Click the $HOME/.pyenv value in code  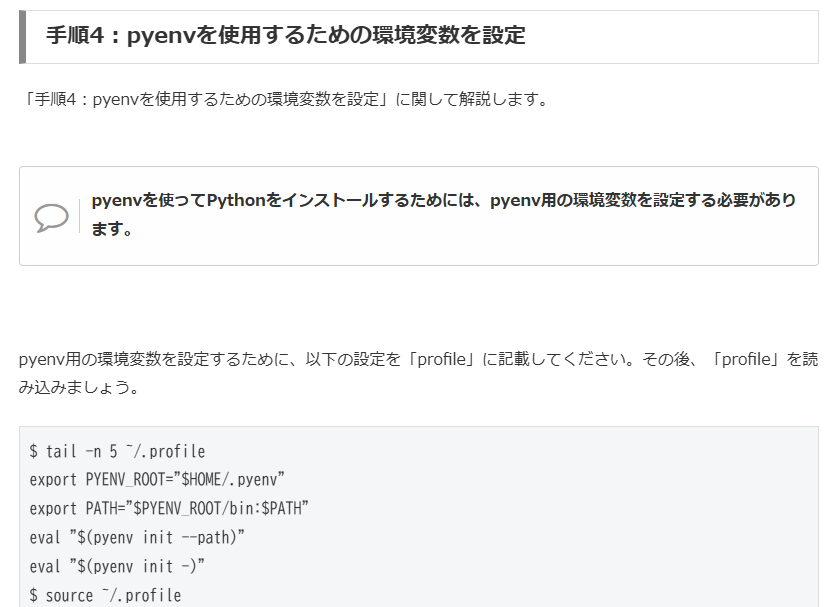[233, 480]
